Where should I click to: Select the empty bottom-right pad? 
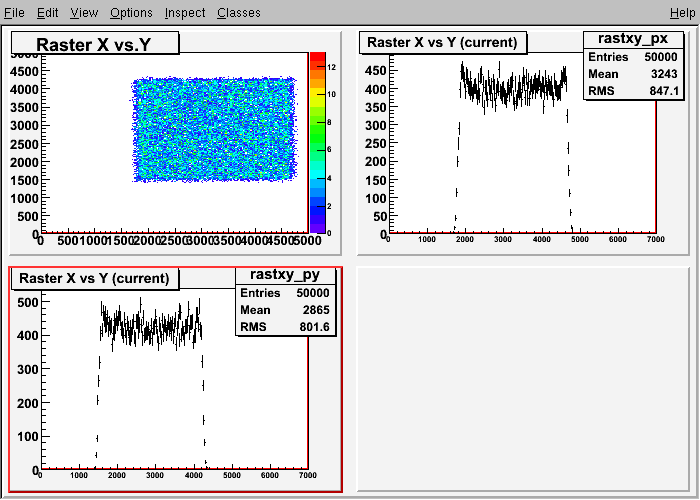point(523,379)
